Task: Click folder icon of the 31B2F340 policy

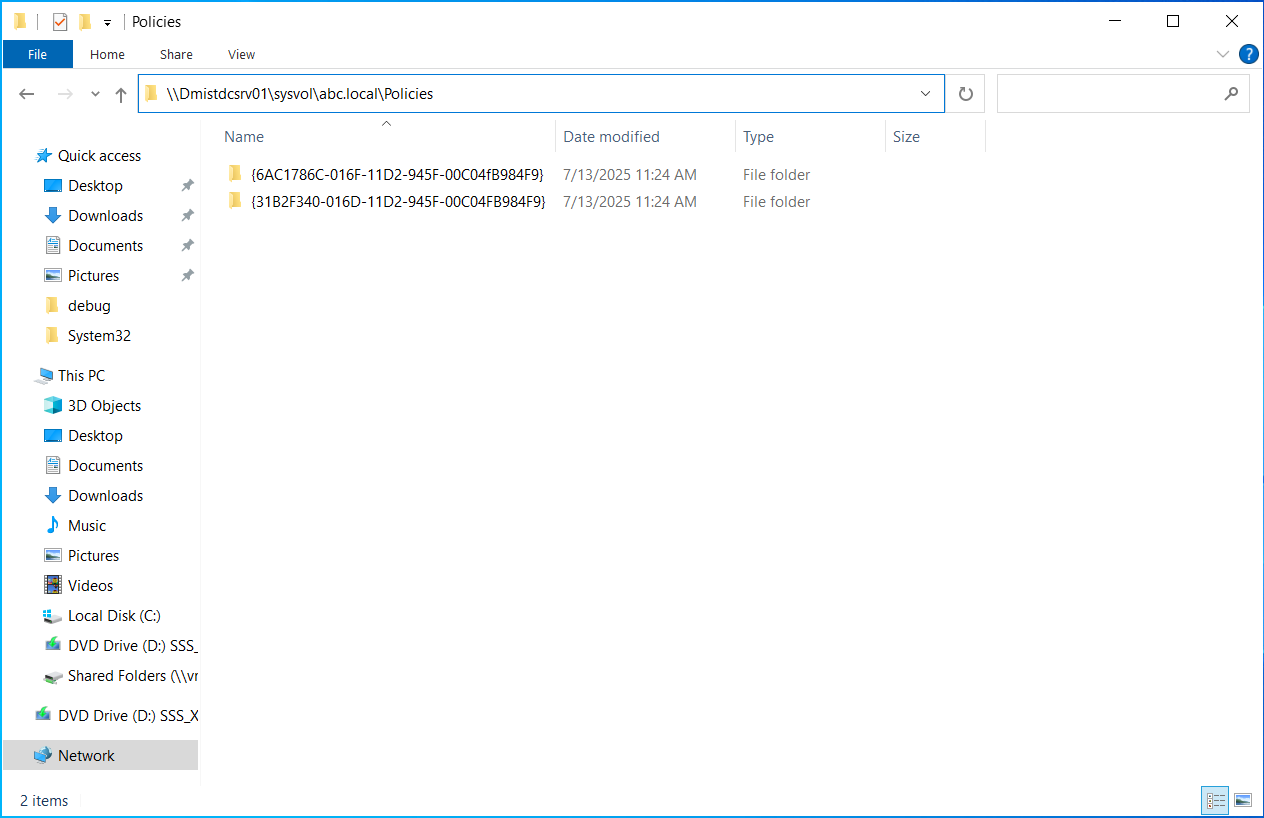Action: click(235, 200)
